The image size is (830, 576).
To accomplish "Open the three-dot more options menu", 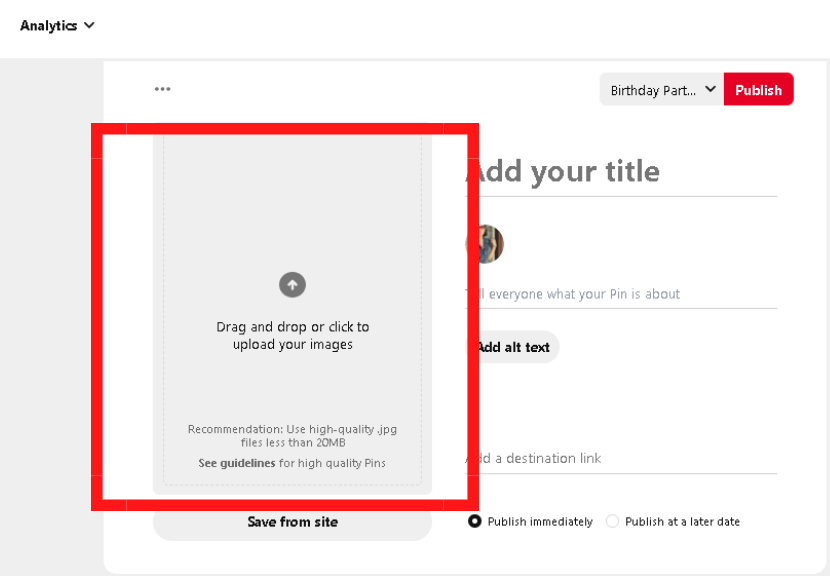I will (162, 89).
